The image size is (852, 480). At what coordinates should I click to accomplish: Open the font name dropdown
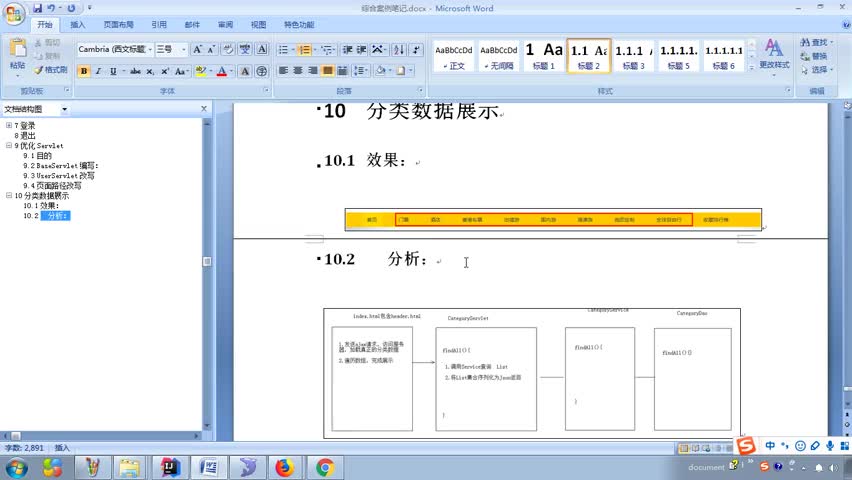coord(151,49)
